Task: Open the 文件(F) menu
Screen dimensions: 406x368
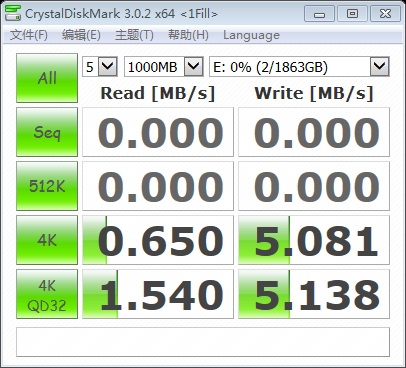Action: point(29,35)
